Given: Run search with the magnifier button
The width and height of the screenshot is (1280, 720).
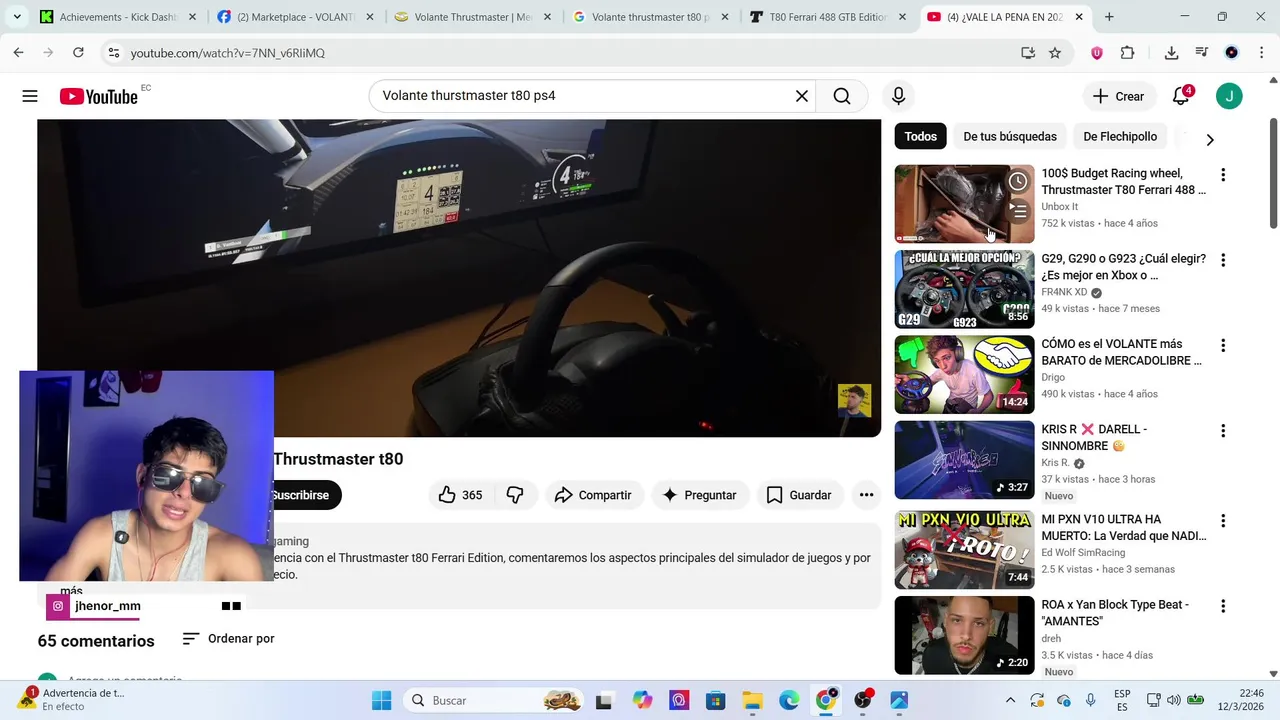Looking at the screenshot, I should pos(842,96).
